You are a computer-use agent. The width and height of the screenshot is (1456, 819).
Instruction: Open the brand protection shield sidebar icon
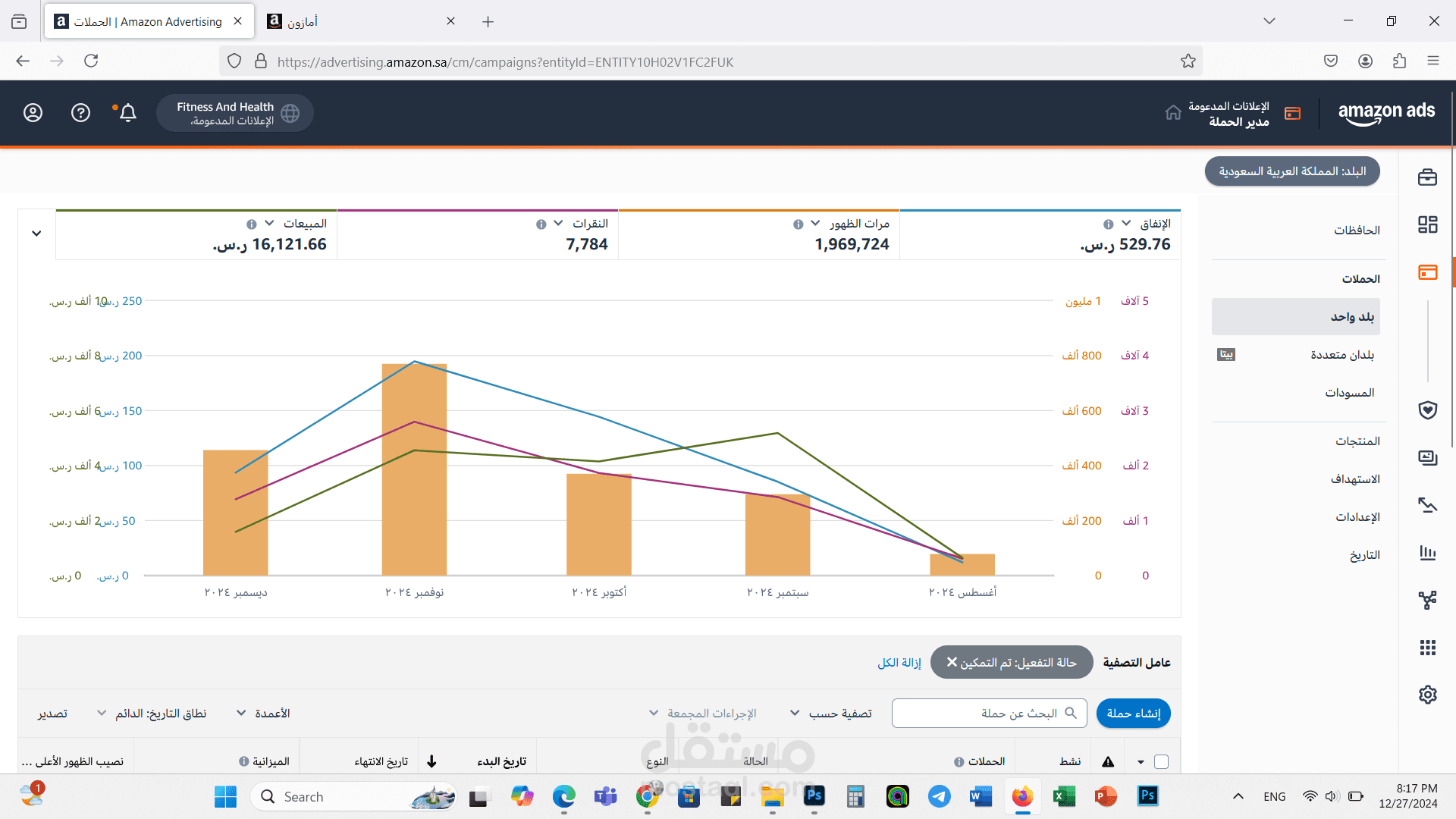[x=1427, y=410]
